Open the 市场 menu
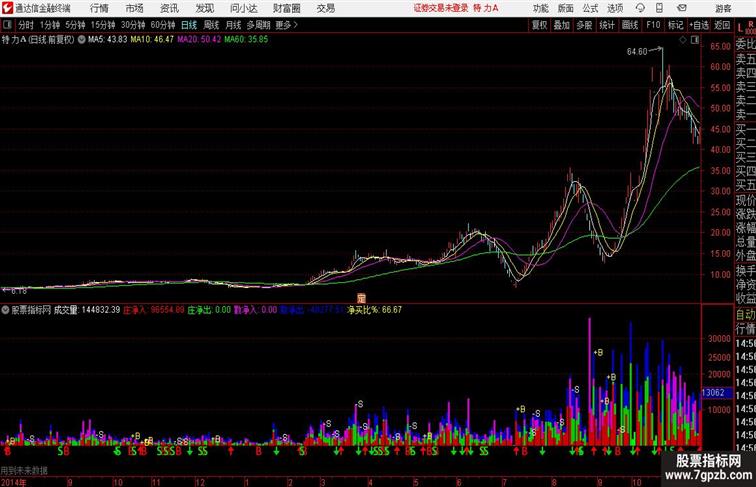This screenshot has width=756, height=487. click(134, 8)
